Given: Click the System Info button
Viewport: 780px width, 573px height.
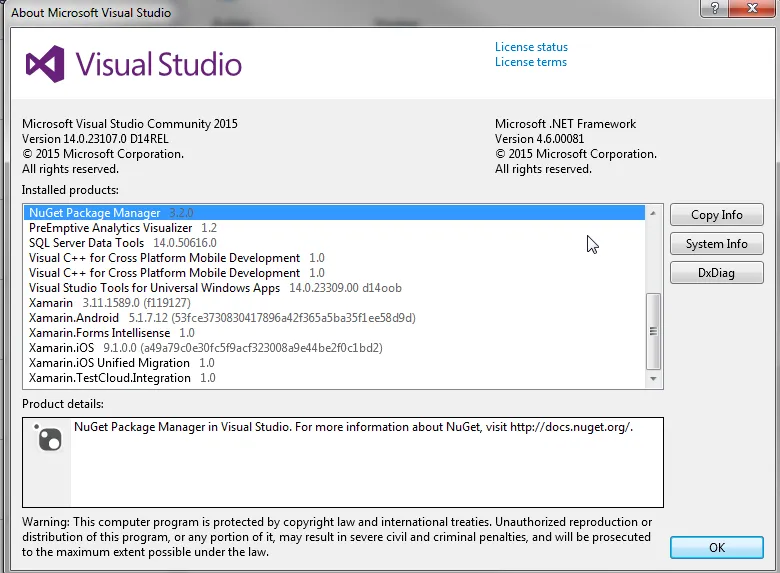Looking at the screenshot, I should pyautogui.click(x=716, y=244).
